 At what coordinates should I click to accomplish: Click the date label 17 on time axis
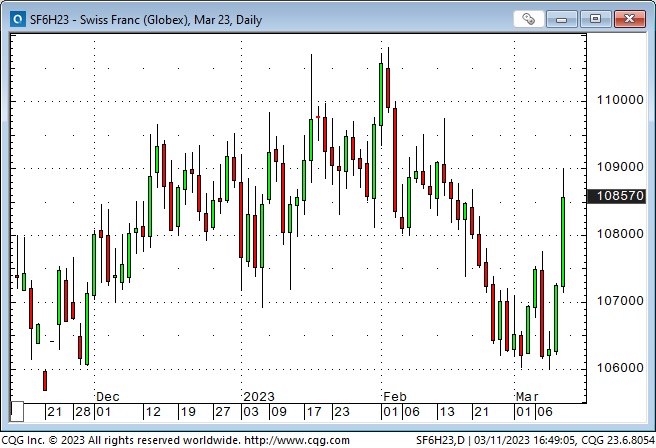314,412
